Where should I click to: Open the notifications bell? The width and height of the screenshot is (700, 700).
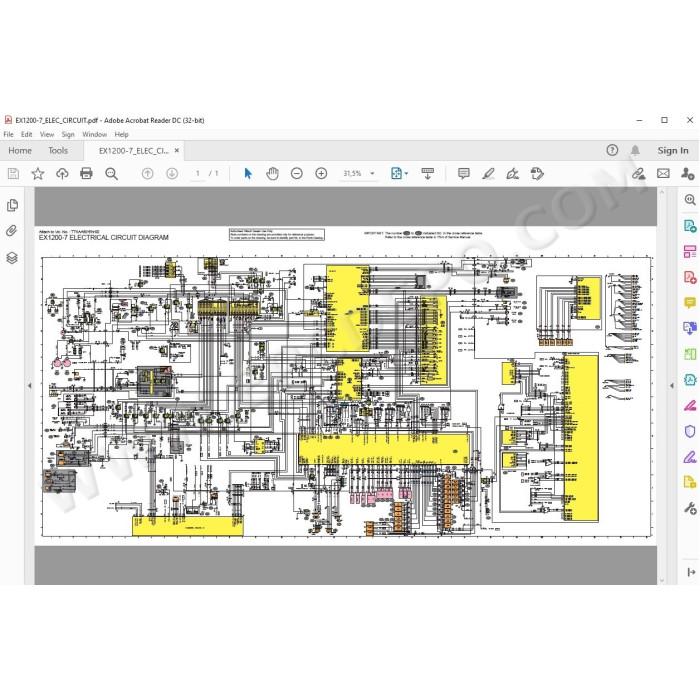635,150
